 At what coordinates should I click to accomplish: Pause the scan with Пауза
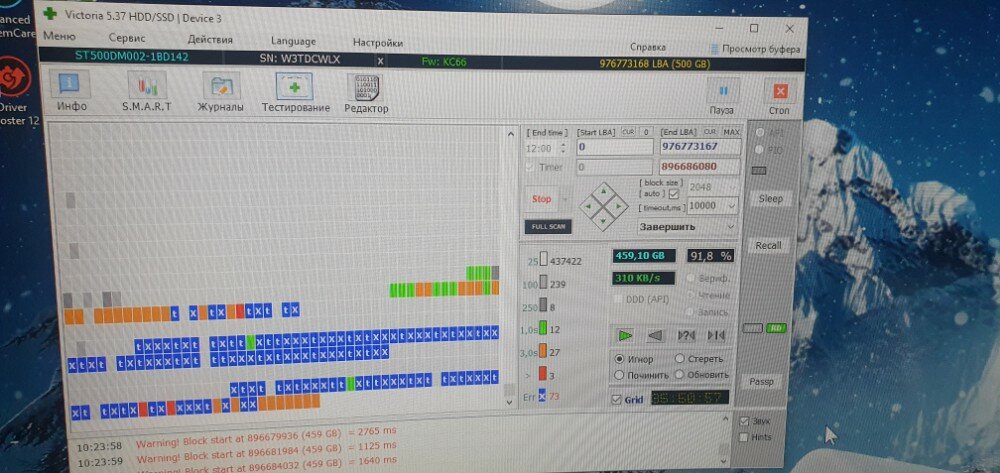coord(723,96)
